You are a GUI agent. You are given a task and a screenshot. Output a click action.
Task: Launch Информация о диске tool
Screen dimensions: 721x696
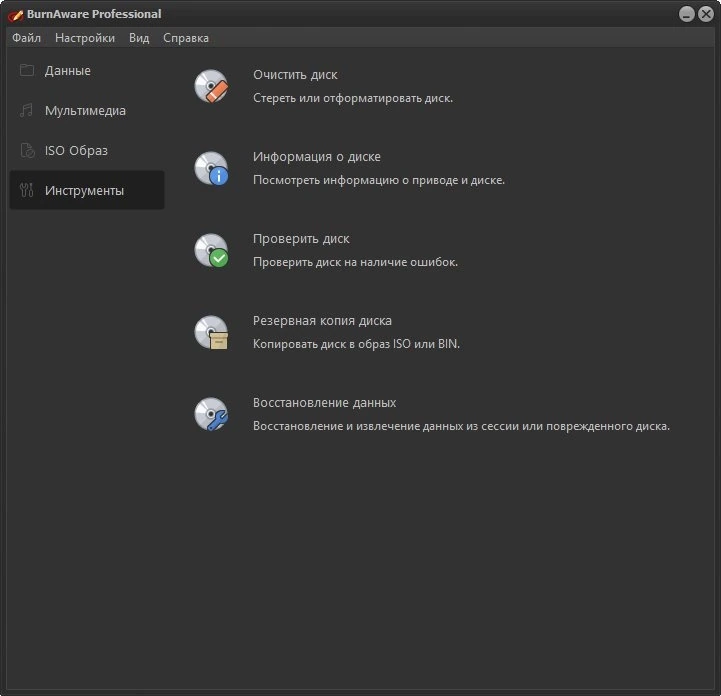click(317, 157)
